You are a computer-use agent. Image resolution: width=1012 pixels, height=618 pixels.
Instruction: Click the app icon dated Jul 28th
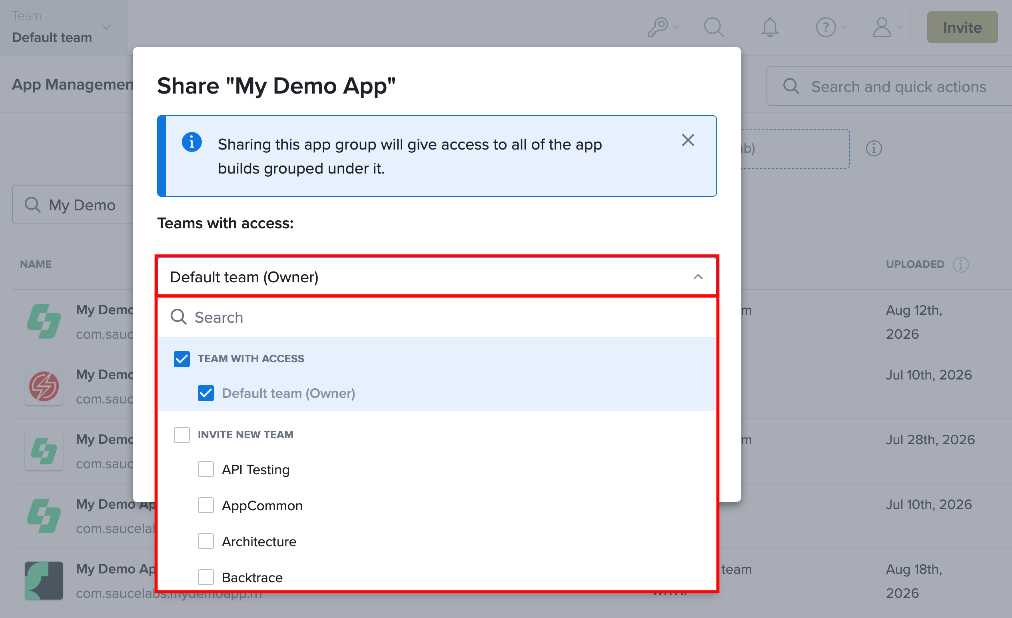(44, 451)
